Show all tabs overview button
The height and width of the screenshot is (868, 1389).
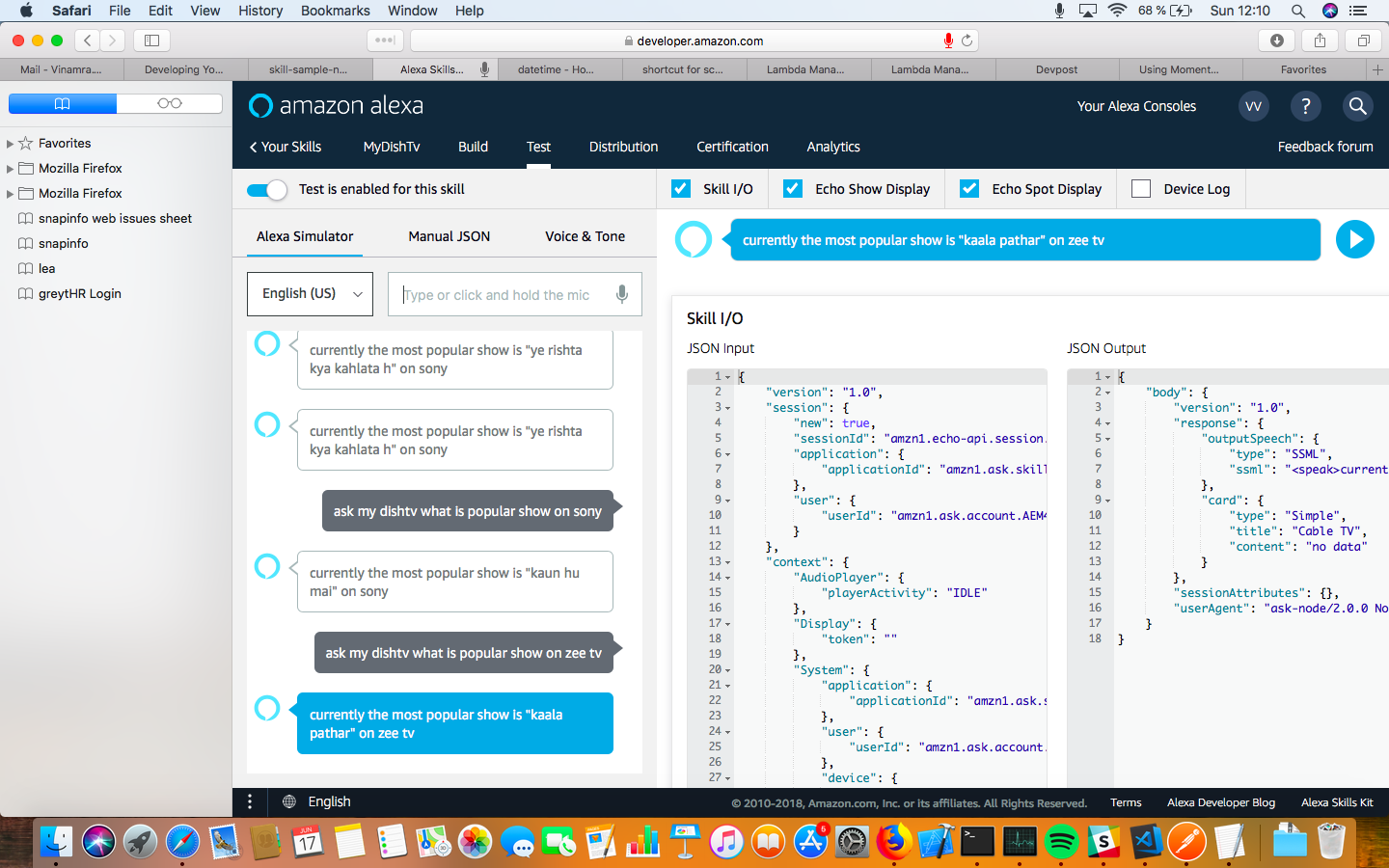1363,41
